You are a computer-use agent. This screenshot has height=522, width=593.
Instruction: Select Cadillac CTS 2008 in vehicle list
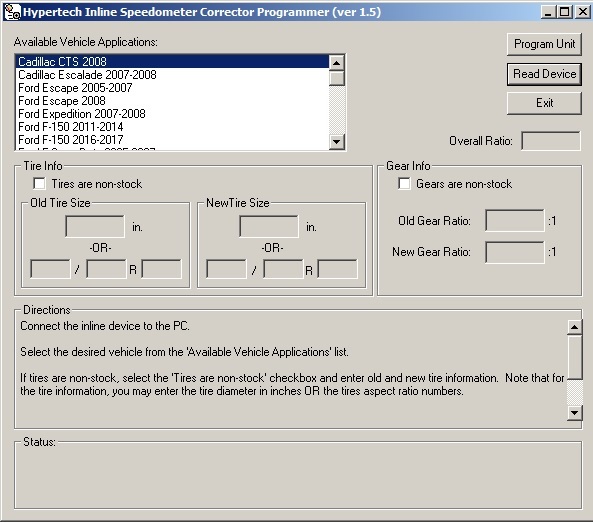(x=172, y=61)
